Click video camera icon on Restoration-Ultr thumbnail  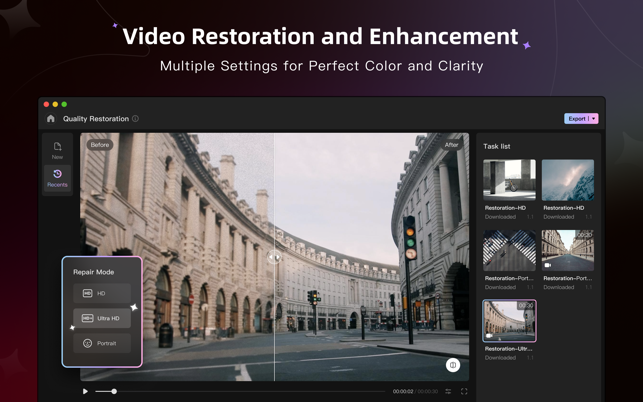click(489, 336)
